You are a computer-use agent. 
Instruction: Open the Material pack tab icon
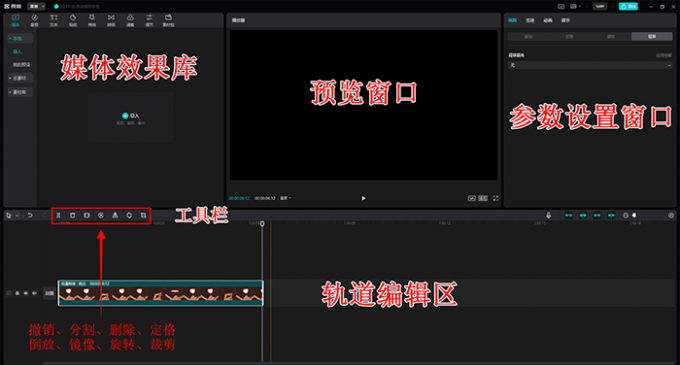pos(168,20)
